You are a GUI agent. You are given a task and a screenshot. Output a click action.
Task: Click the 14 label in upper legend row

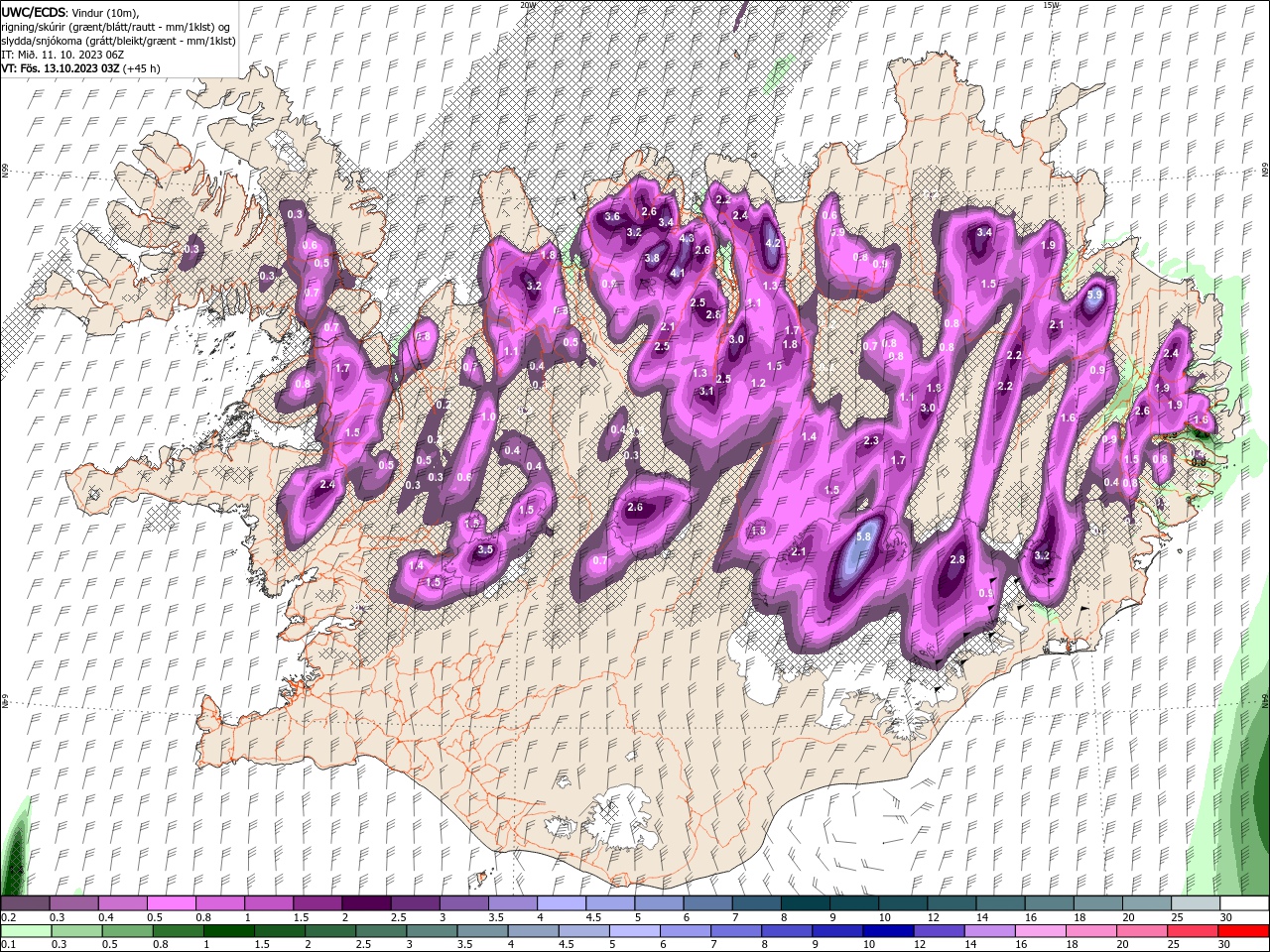pos(981,917)
